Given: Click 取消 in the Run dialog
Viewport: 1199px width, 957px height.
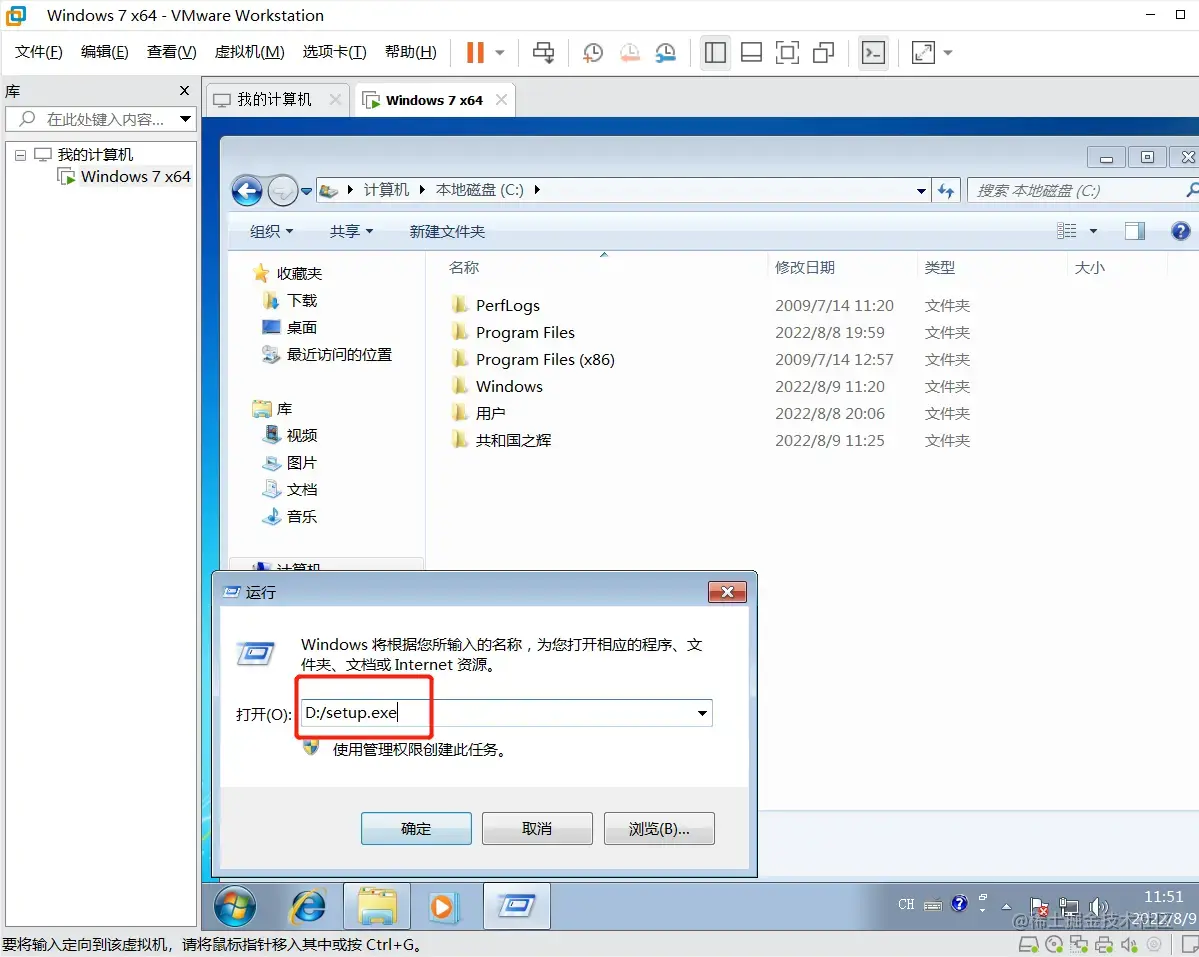Looking at the screenshot, I should [537, 829].
